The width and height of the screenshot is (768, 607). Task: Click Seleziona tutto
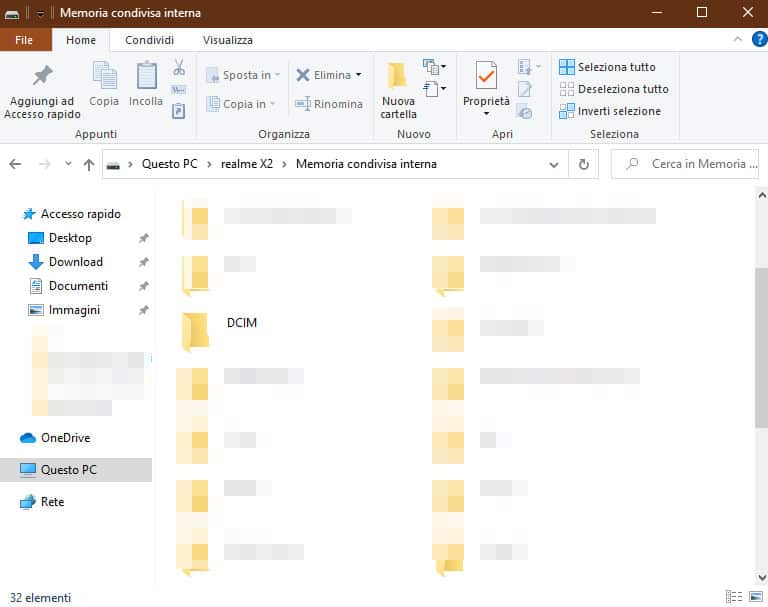[615, 67]
